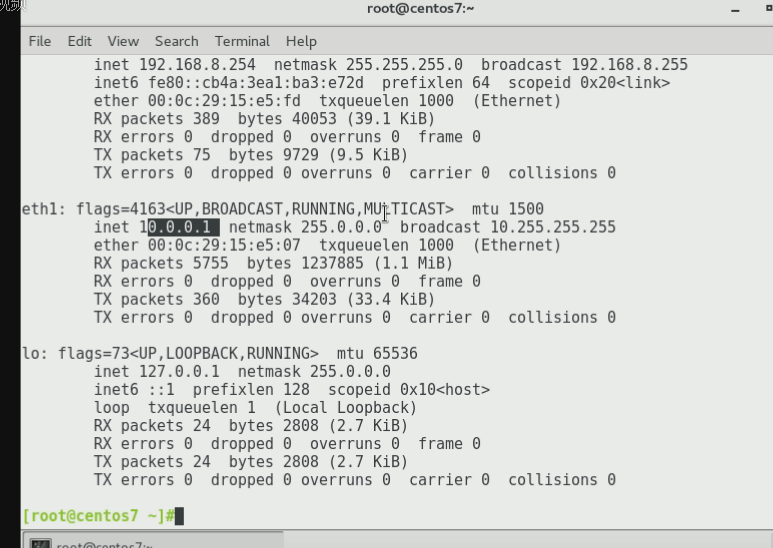Screen dimensions: 773x548
Task: Click the 1237885 (1.1 MiB) byte count
Action: 377,263
